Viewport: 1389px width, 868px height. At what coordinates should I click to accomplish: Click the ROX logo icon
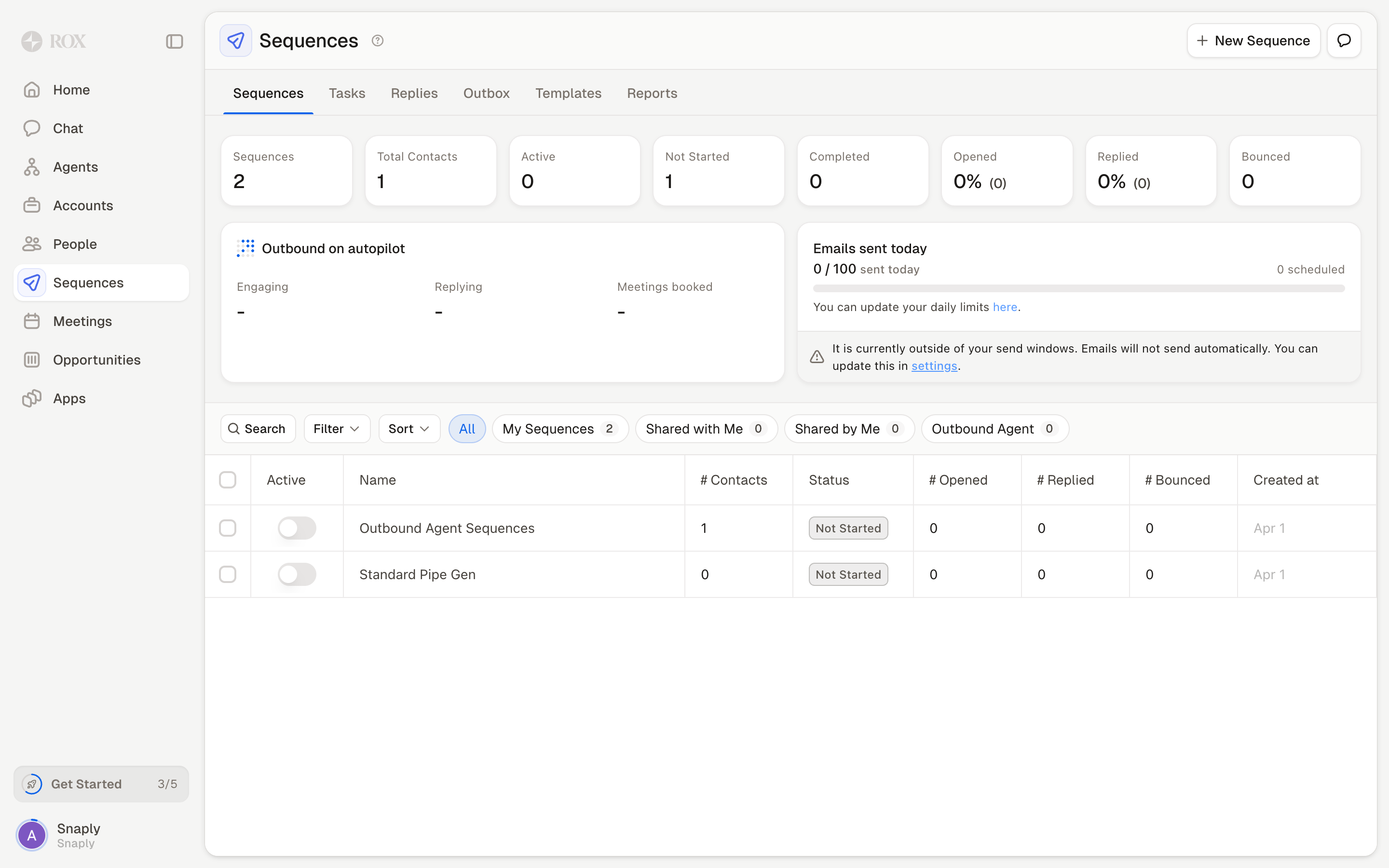coord(32,41)
